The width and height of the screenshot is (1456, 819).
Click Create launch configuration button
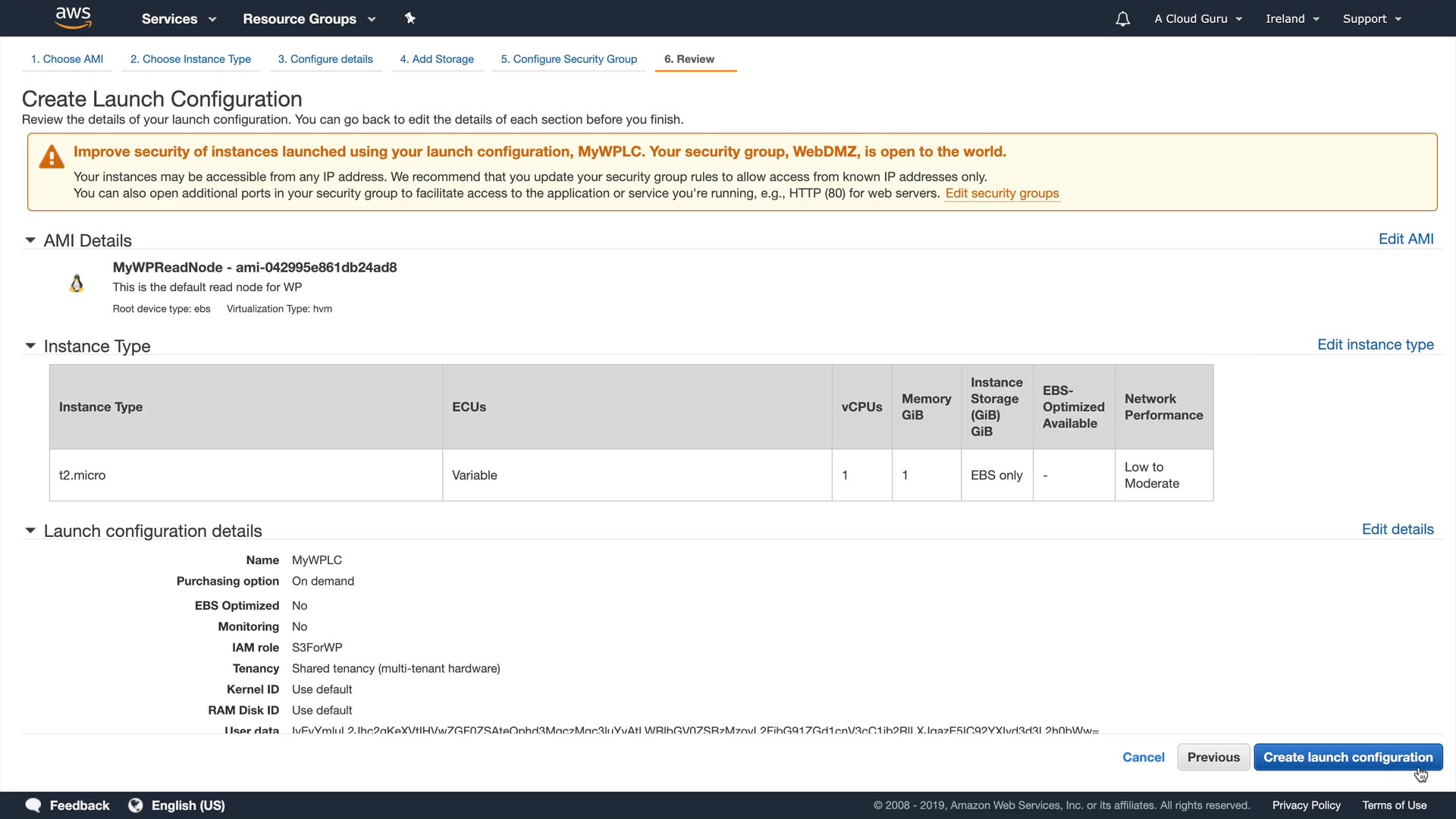[x=1348, y=757]
